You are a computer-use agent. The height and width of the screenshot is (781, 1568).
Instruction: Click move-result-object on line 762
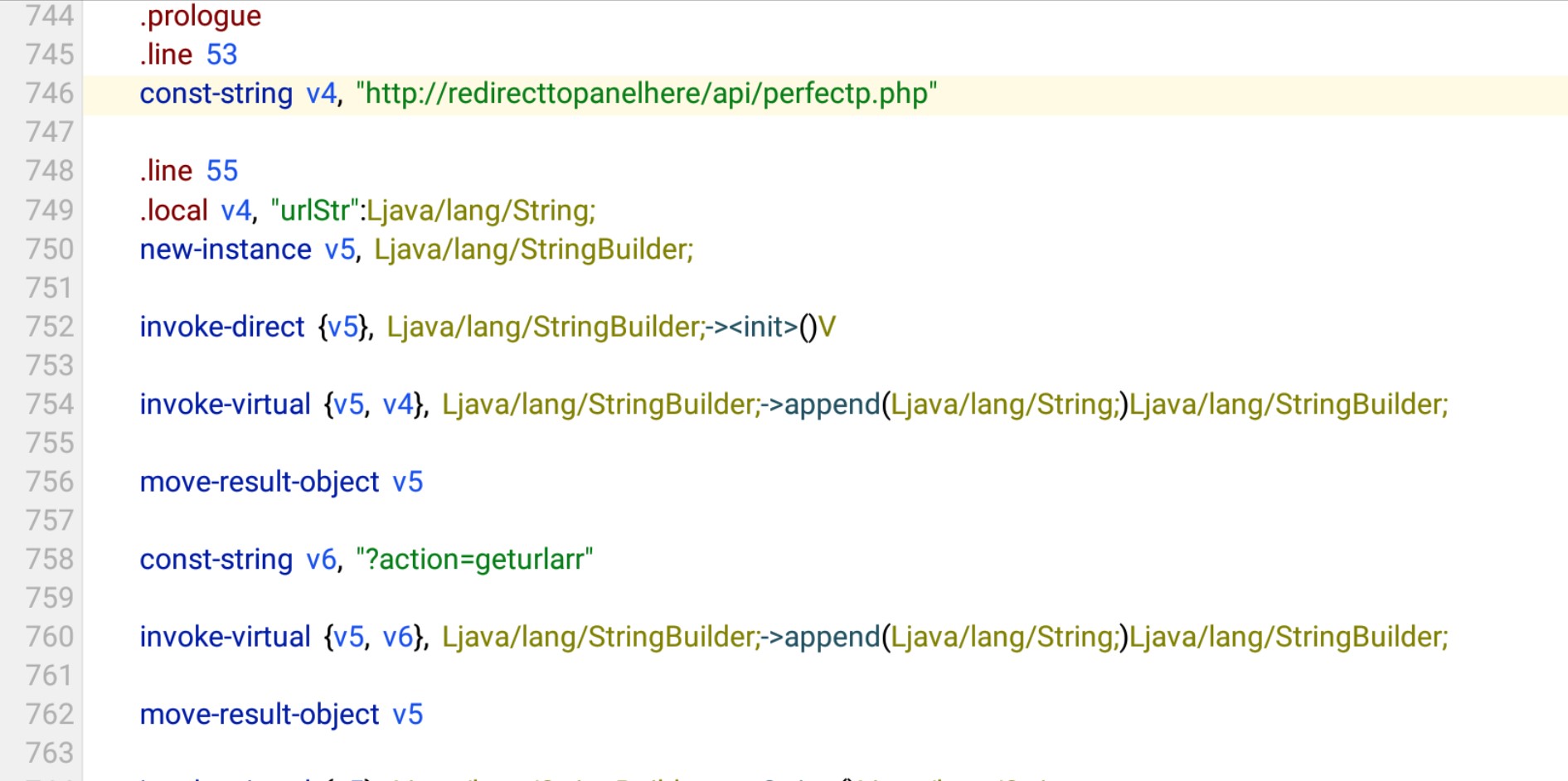(259, 715)
